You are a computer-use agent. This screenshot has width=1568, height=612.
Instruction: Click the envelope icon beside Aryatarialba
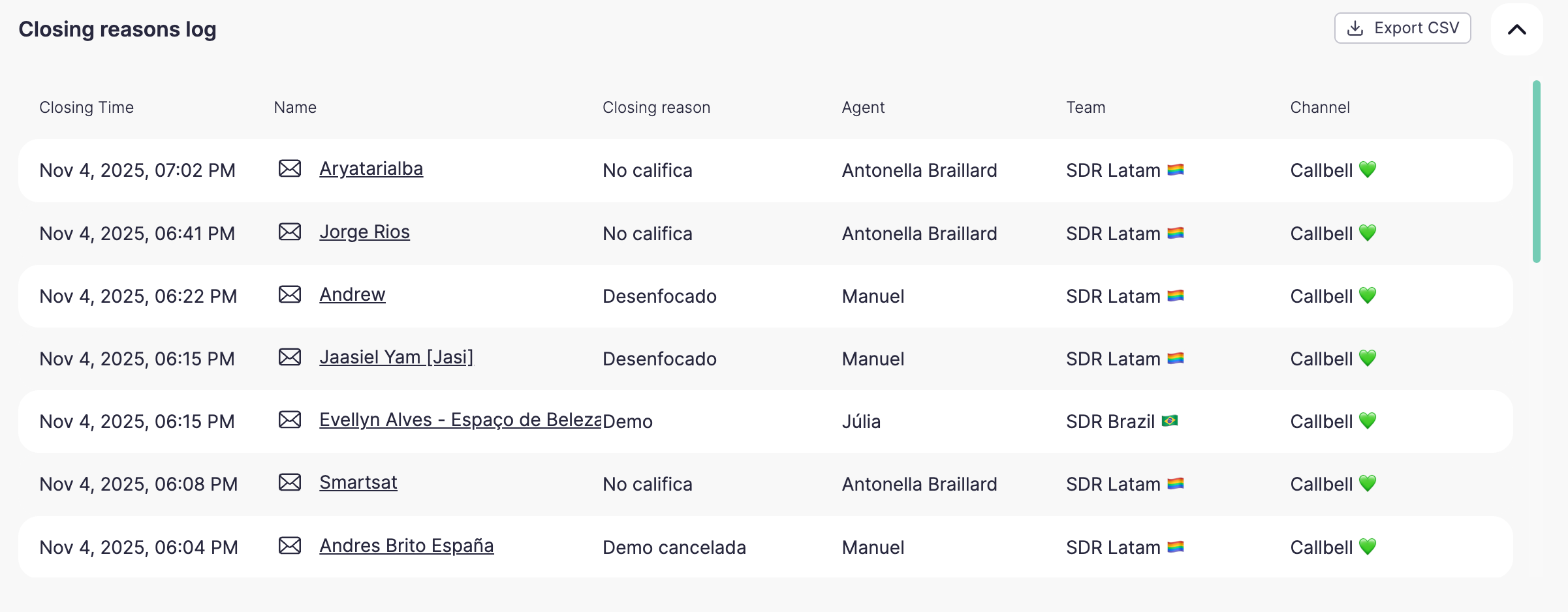click(x=290, y=169)
